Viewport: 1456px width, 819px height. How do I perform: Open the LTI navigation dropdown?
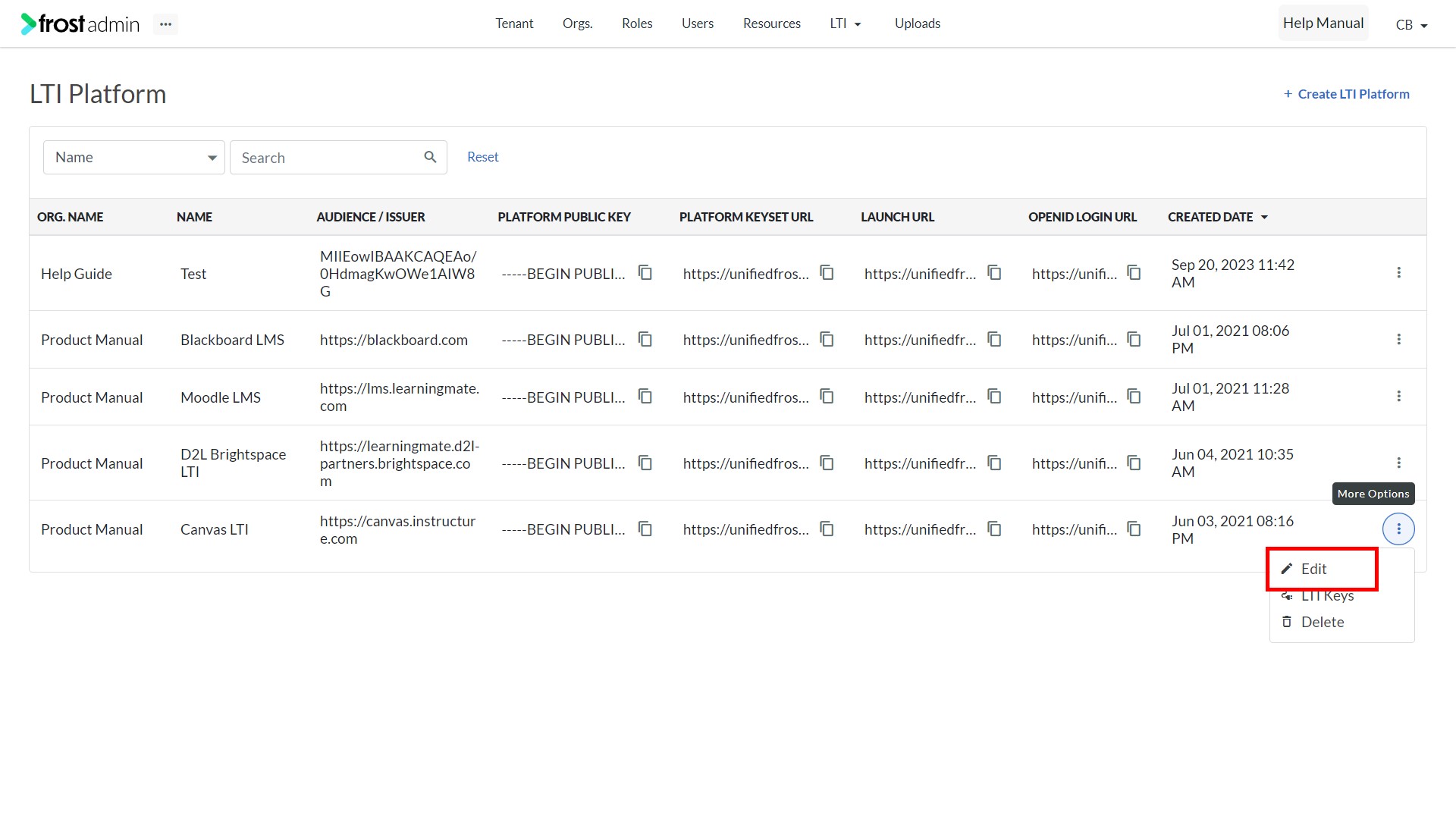tap(846, 24)
